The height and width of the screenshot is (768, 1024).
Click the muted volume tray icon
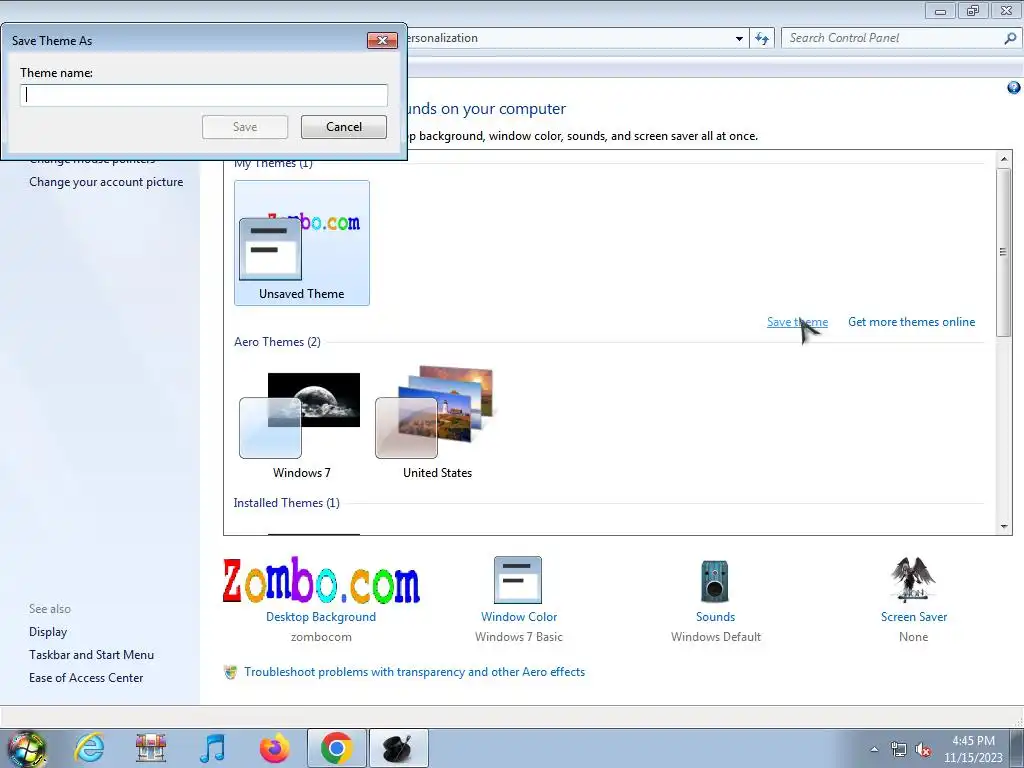pyautogui.click(x=923, y=750)
